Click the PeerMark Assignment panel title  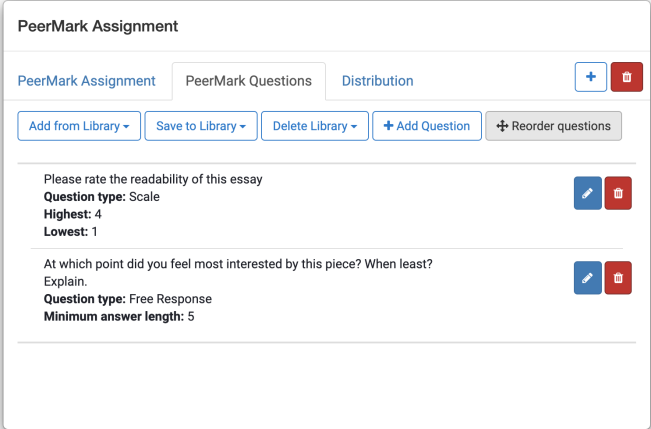98,26
